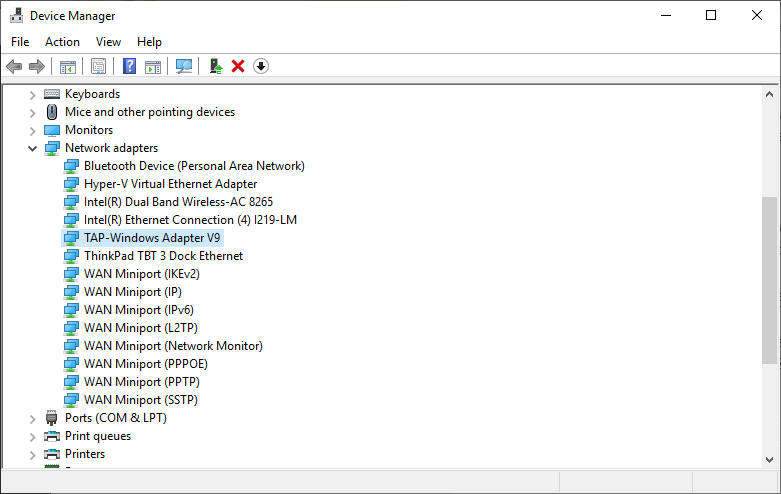The width and height of the screenshot is (781, 494).
Task: Click the Keyboards category icon
Action: point(52,94)
